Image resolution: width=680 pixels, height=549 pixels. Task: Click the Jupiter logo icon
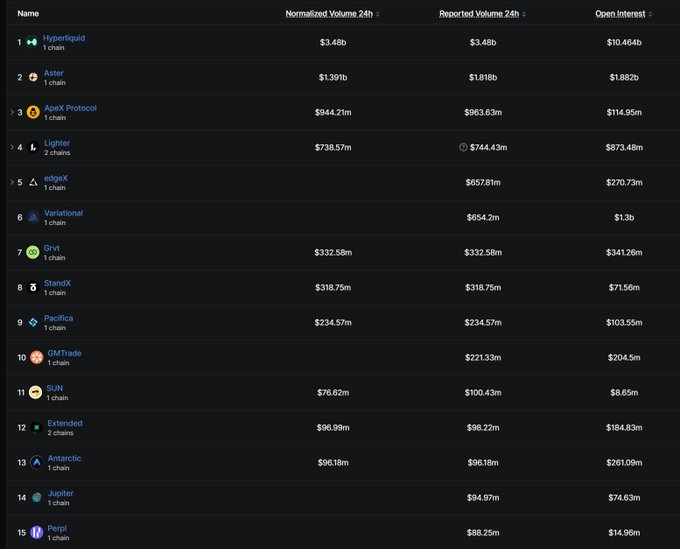point(37,497)
